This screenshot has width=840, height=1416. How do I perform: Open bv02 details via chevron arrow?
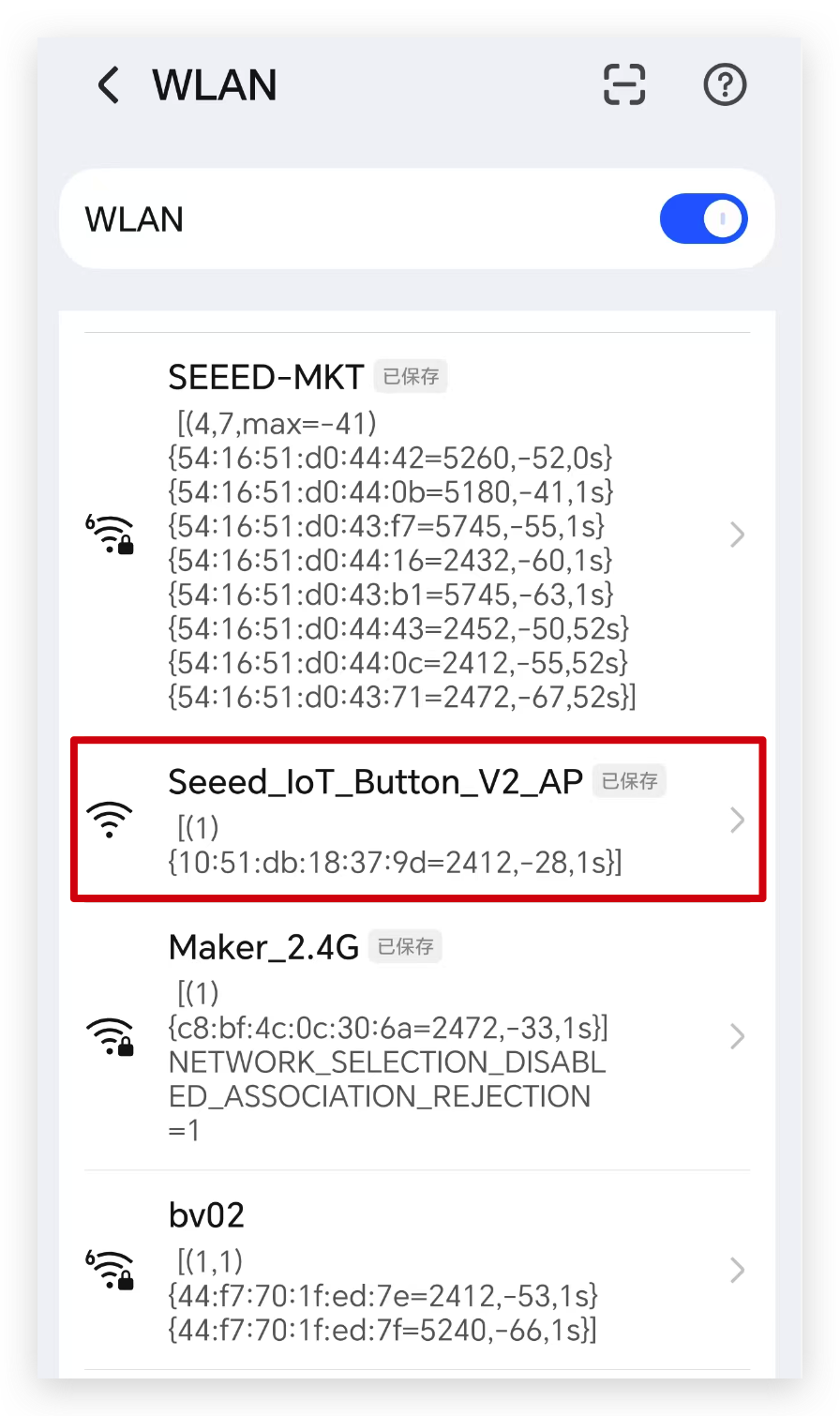(x=738, y=1270)
